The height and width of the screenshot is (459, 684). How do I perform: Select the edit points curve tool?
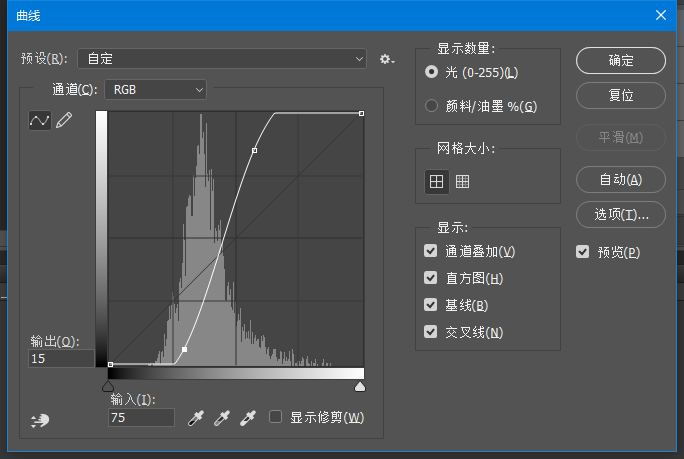click(40, 120)
